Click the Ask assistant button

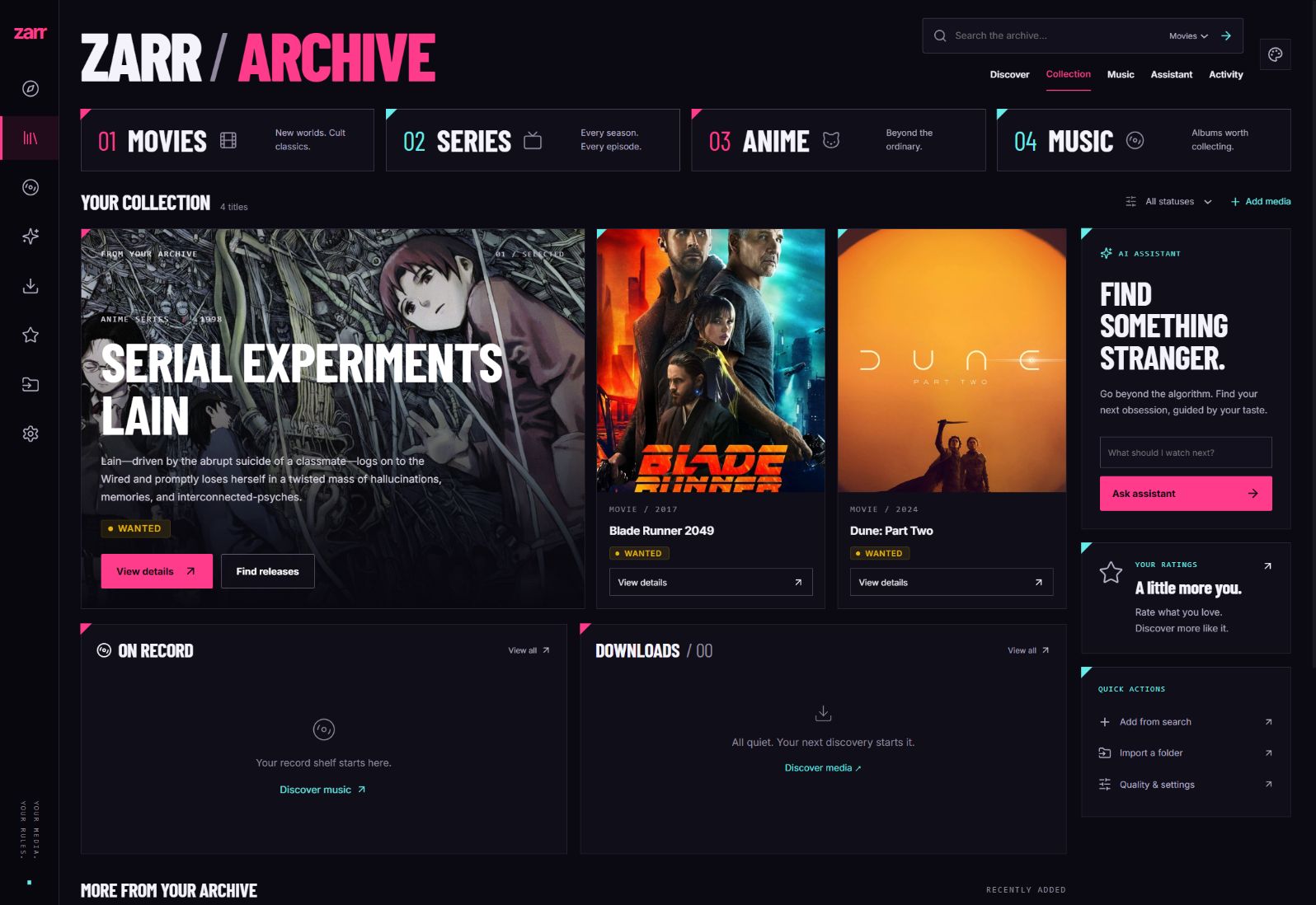click(1186, 494)
